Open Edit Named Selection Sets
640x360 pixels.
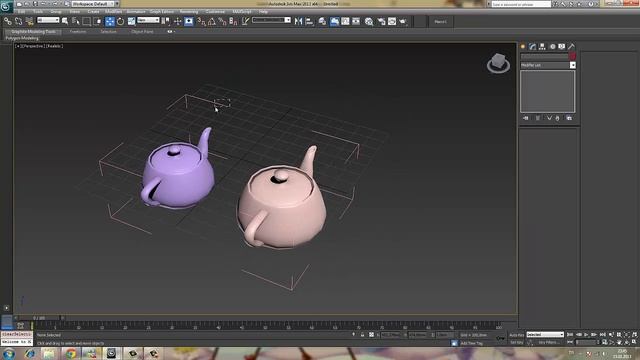click(245, 21)
